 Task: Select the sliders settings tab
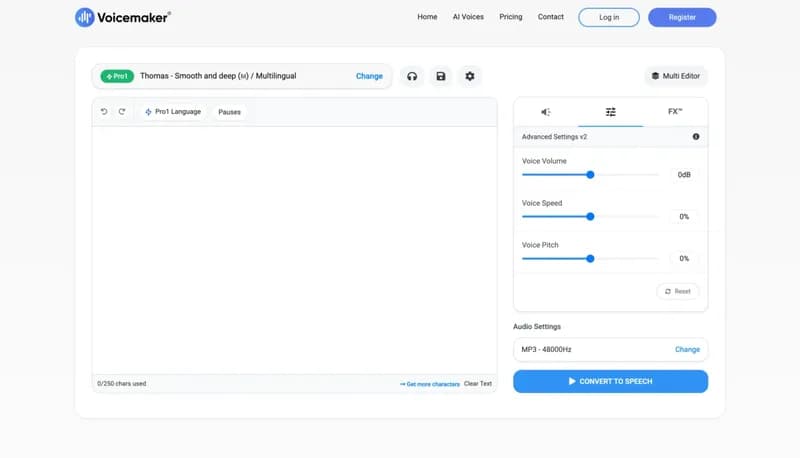pos(611,112)
